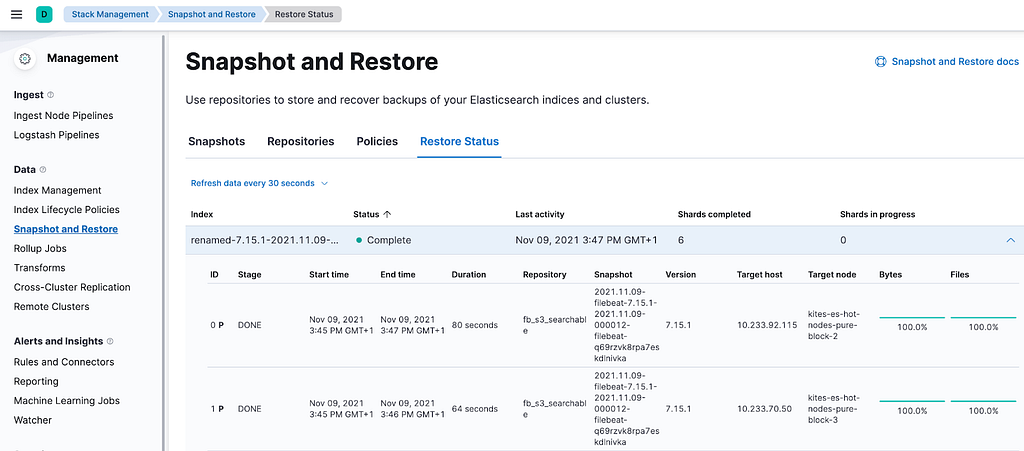1024x451 pixels.
Task: Click the Target node column header
Action: coord(831,275)
